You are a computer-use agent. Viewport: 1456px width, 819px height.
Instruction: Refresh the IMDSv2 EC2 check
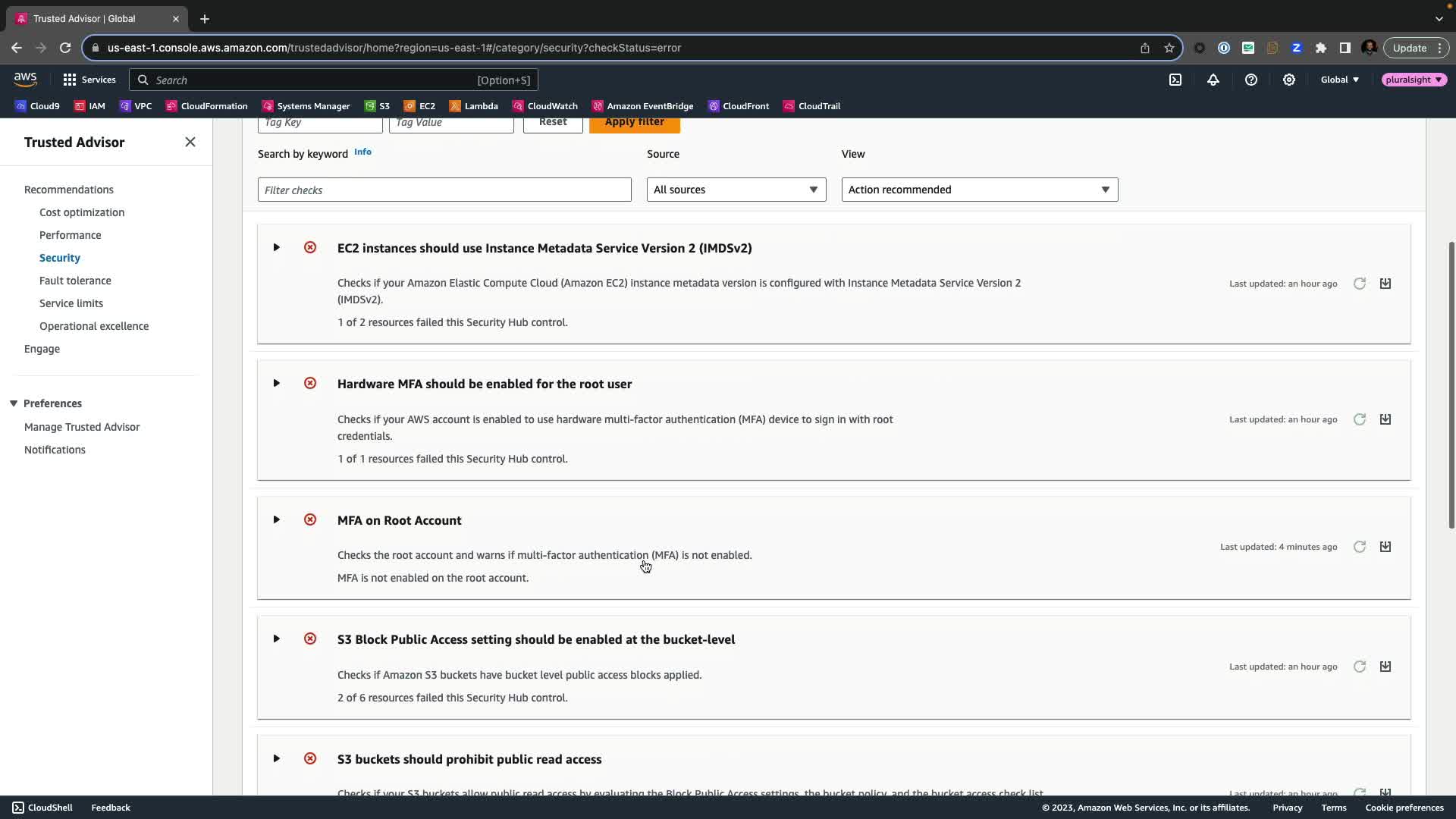[1359, 284]
